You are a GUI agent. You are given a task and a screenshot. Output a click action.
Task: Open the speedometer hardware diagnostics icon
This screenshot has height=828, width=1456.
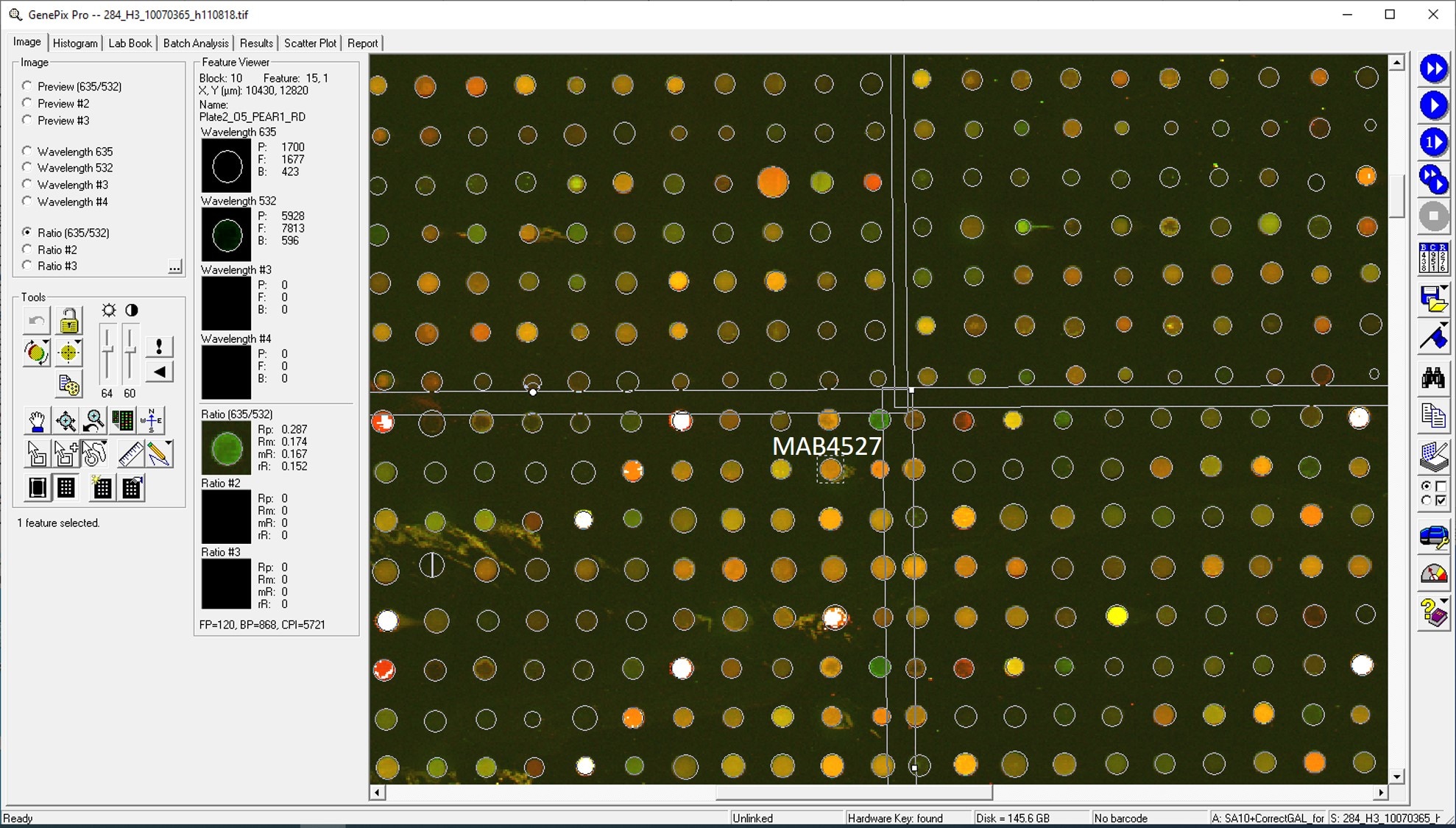(x=1432, y=573)
